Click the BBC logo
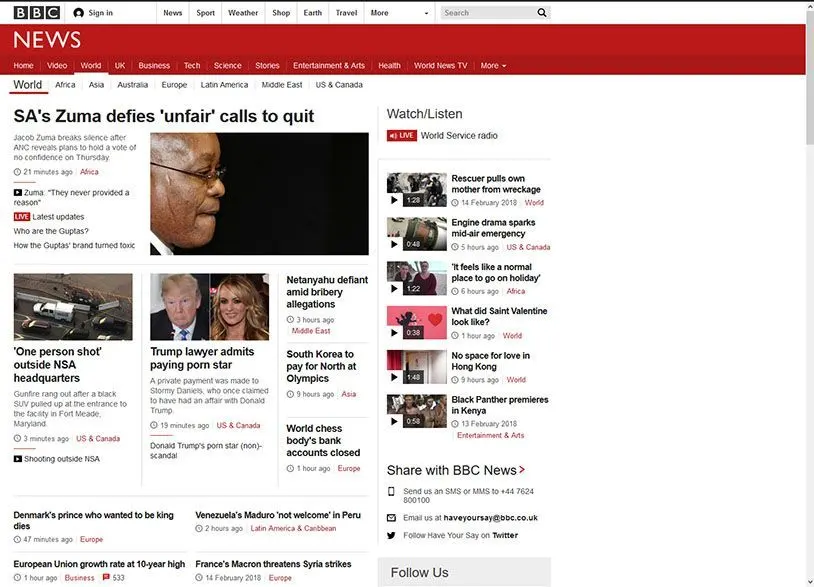Image resolution: width=814 pixels, height=587 pixels. click(36, 12)
